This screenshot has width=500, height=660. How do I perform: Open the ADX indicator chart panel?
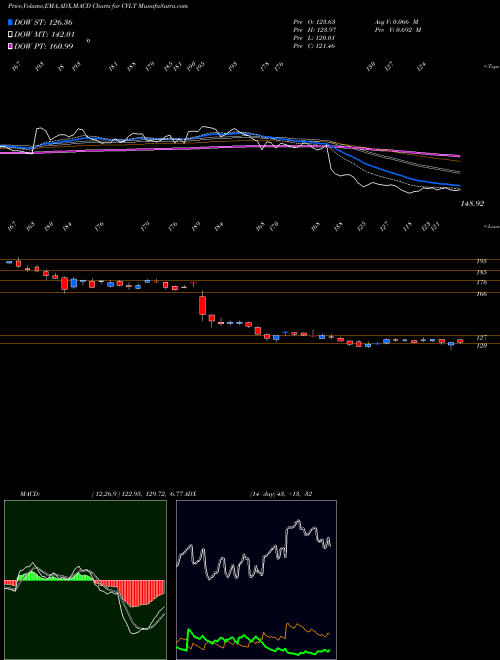(x=256, y=580)
